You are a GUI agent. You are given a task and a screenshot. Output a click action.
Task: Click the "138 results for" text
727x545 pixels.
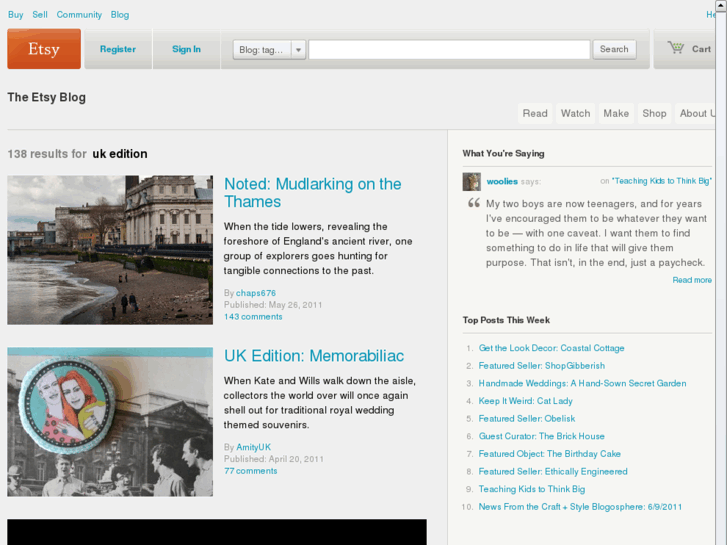pos(47,154)
